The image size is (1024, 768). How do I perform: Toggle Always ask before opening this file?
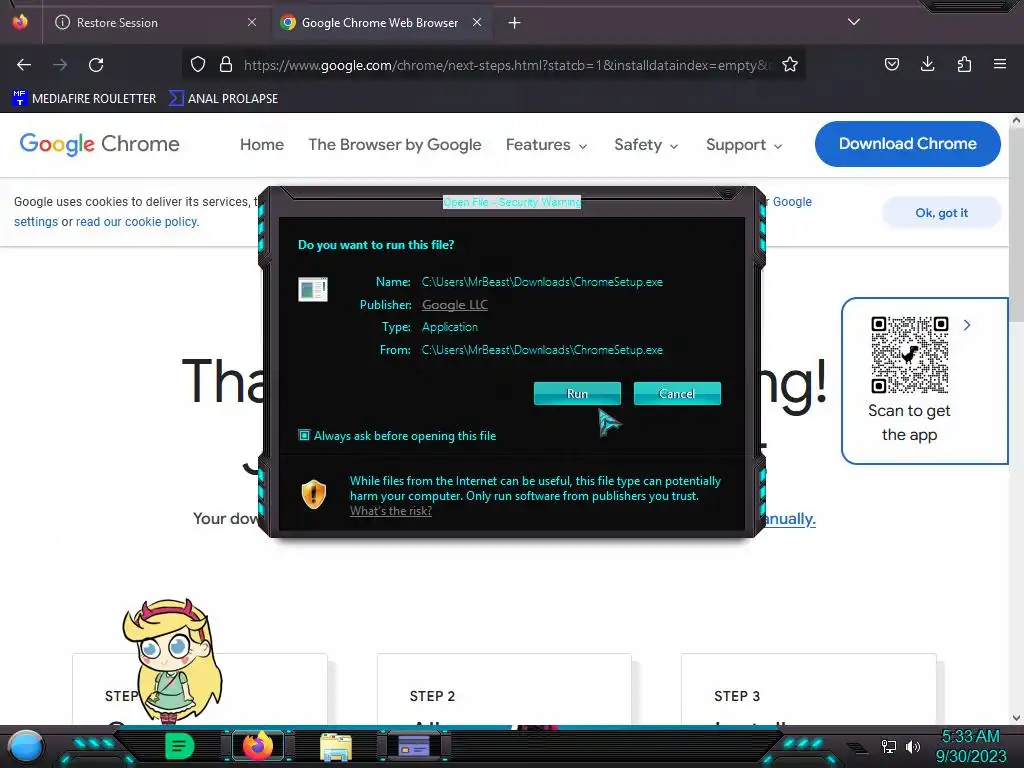click(x=304, y=435)
